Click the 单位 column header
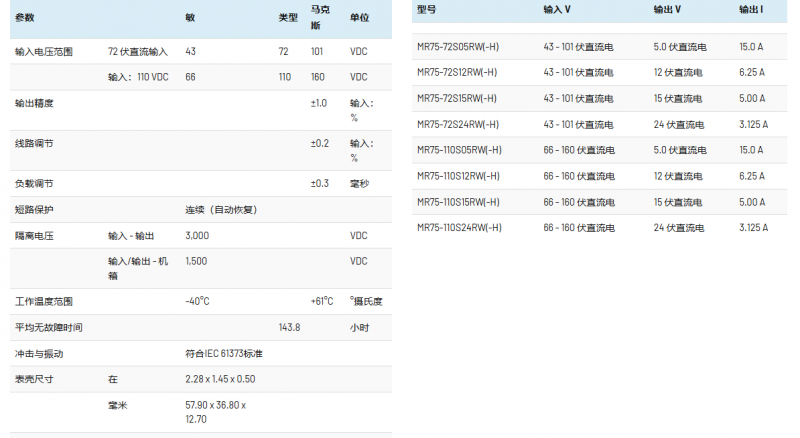This screenshot has height=438, width=800. (x=359, y=18)
